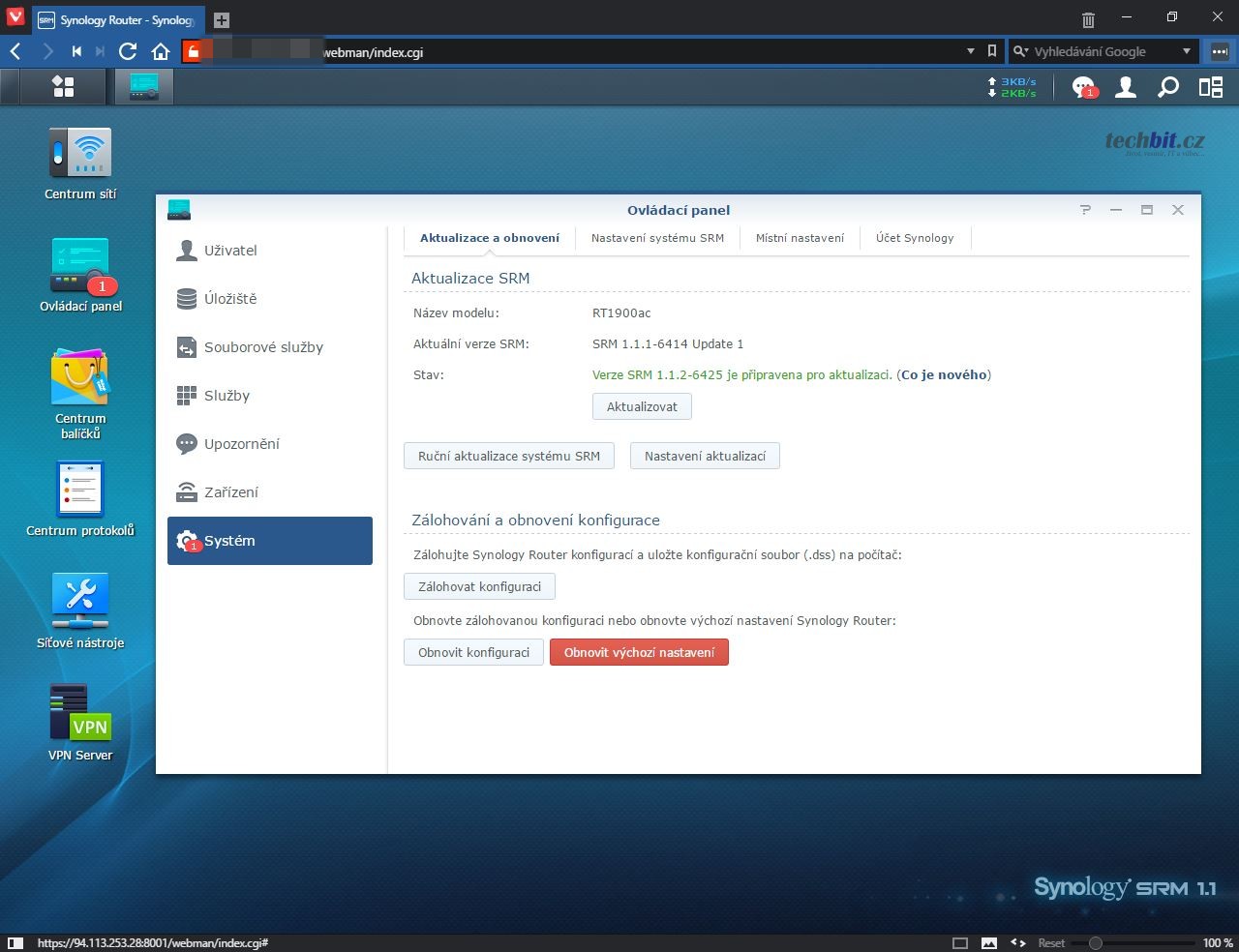
Task: Show notifications speech bubble icon
Action: [x=1083, y=87]
